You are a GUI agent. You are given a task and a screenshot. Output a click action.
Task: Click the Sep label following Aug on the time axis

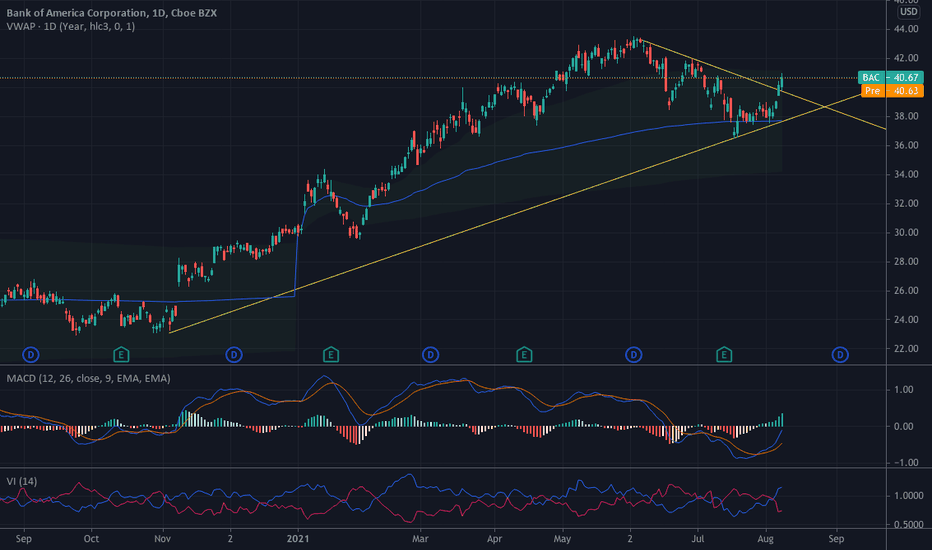(x=836, y=539)
